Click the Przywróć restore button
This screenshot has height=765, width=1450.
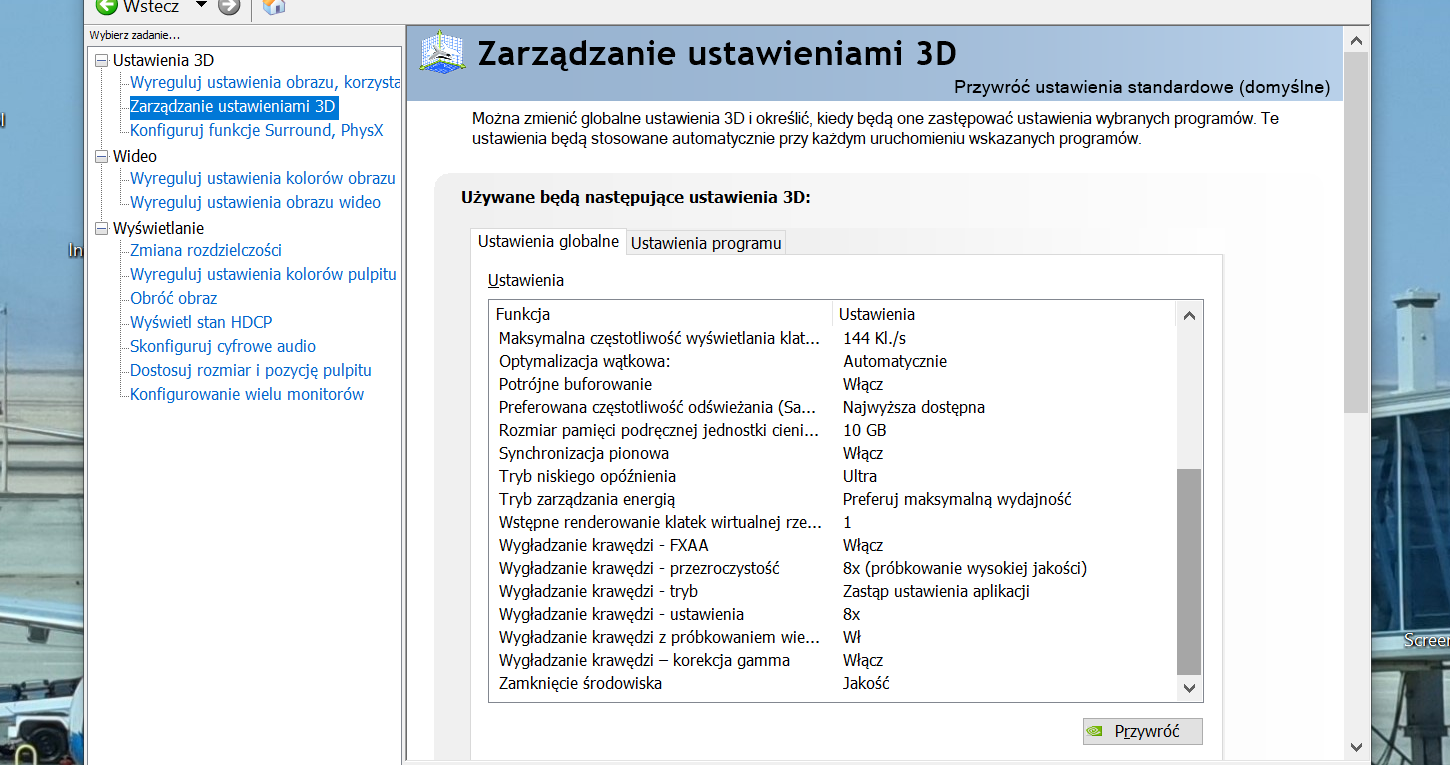(x=1143, y=731)
